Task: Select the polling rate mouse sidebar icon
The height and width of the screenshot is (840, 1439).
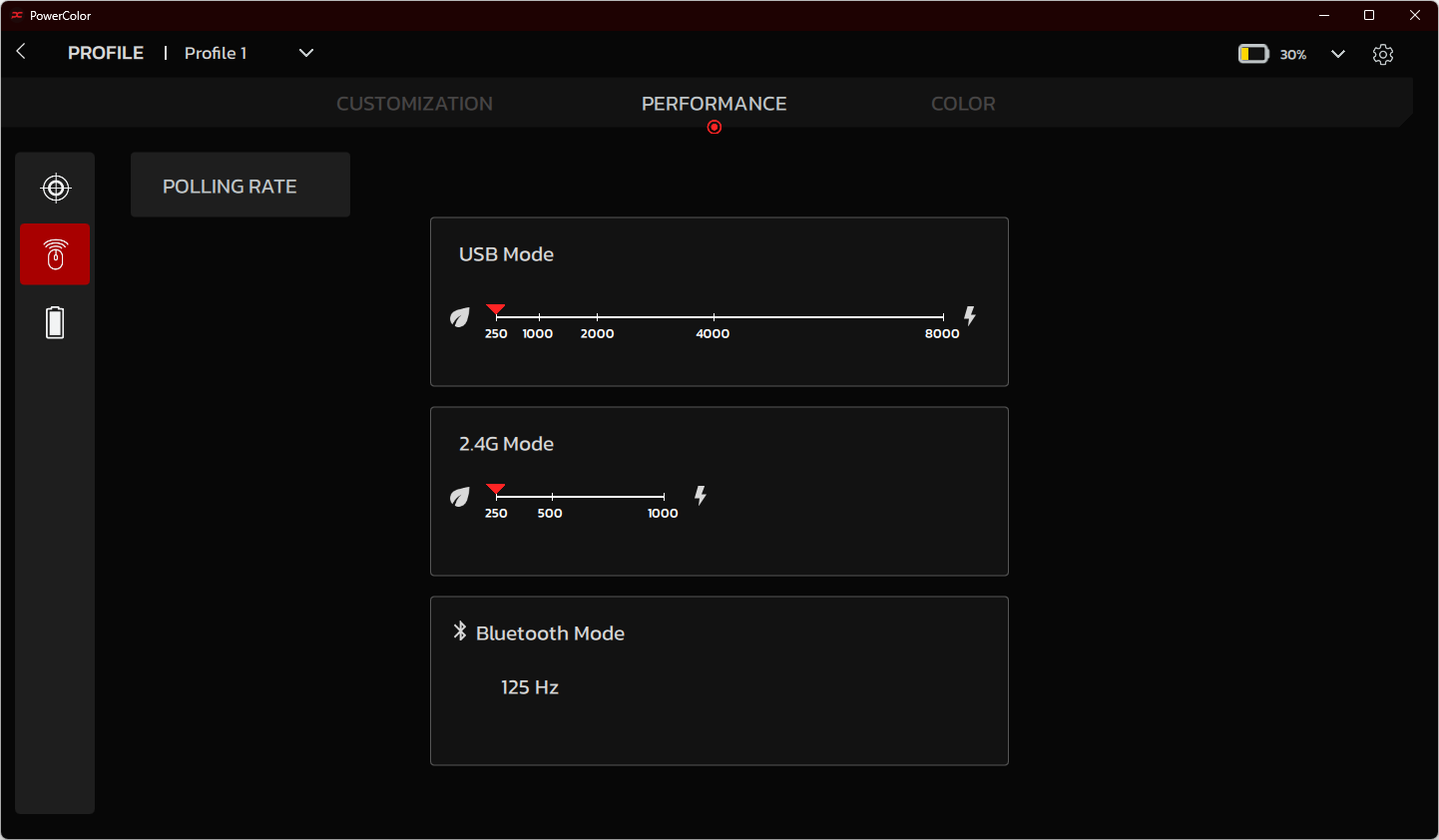Action: 56,254
